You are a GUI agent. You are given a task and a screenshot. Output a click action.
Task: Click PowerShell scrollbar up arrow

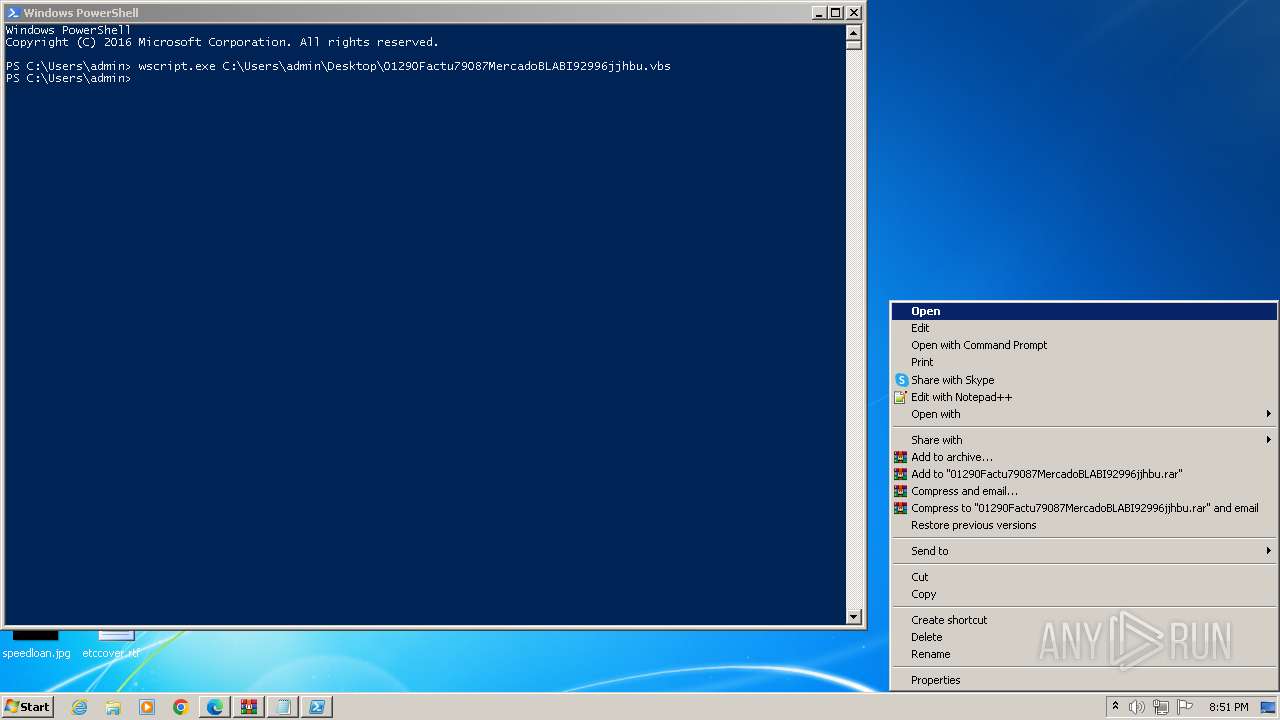pyautogui.click(x=854, y=31)
